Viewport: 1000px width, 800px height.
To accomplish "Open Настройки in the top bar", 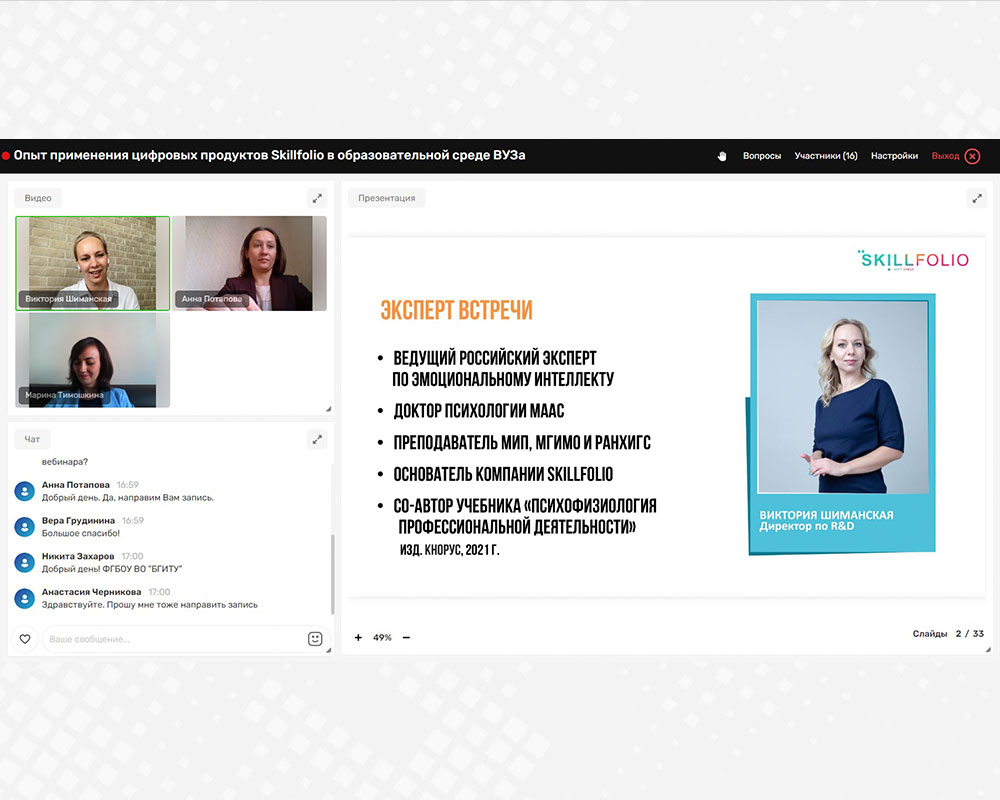I will click(894, 156).
